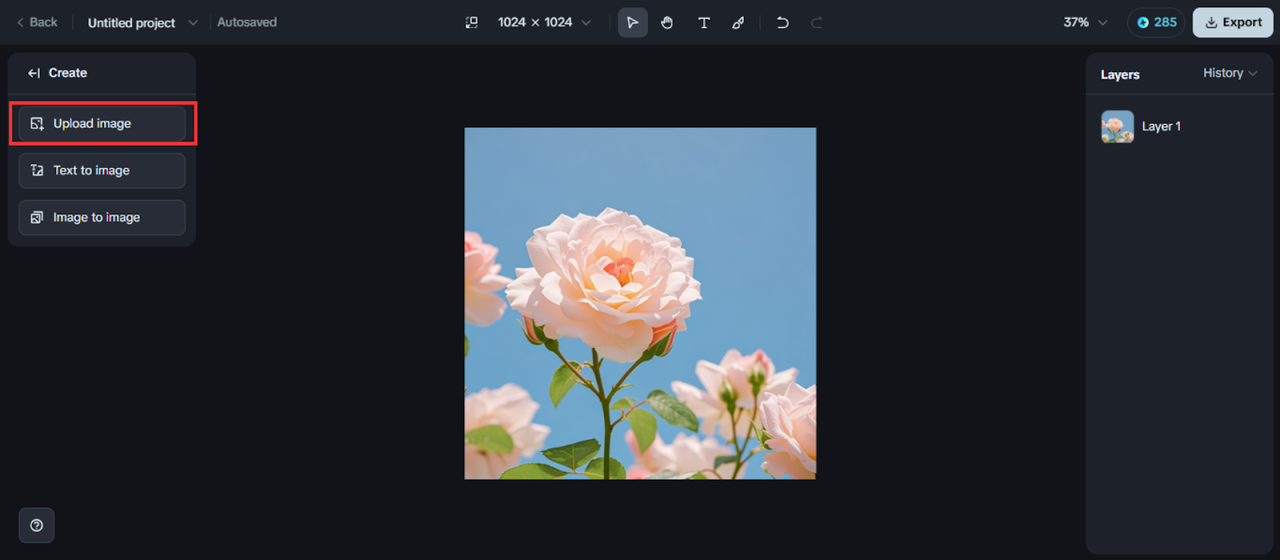1280x560 pixels.
Task: Click the canvas resize icon
Action: 472,22
